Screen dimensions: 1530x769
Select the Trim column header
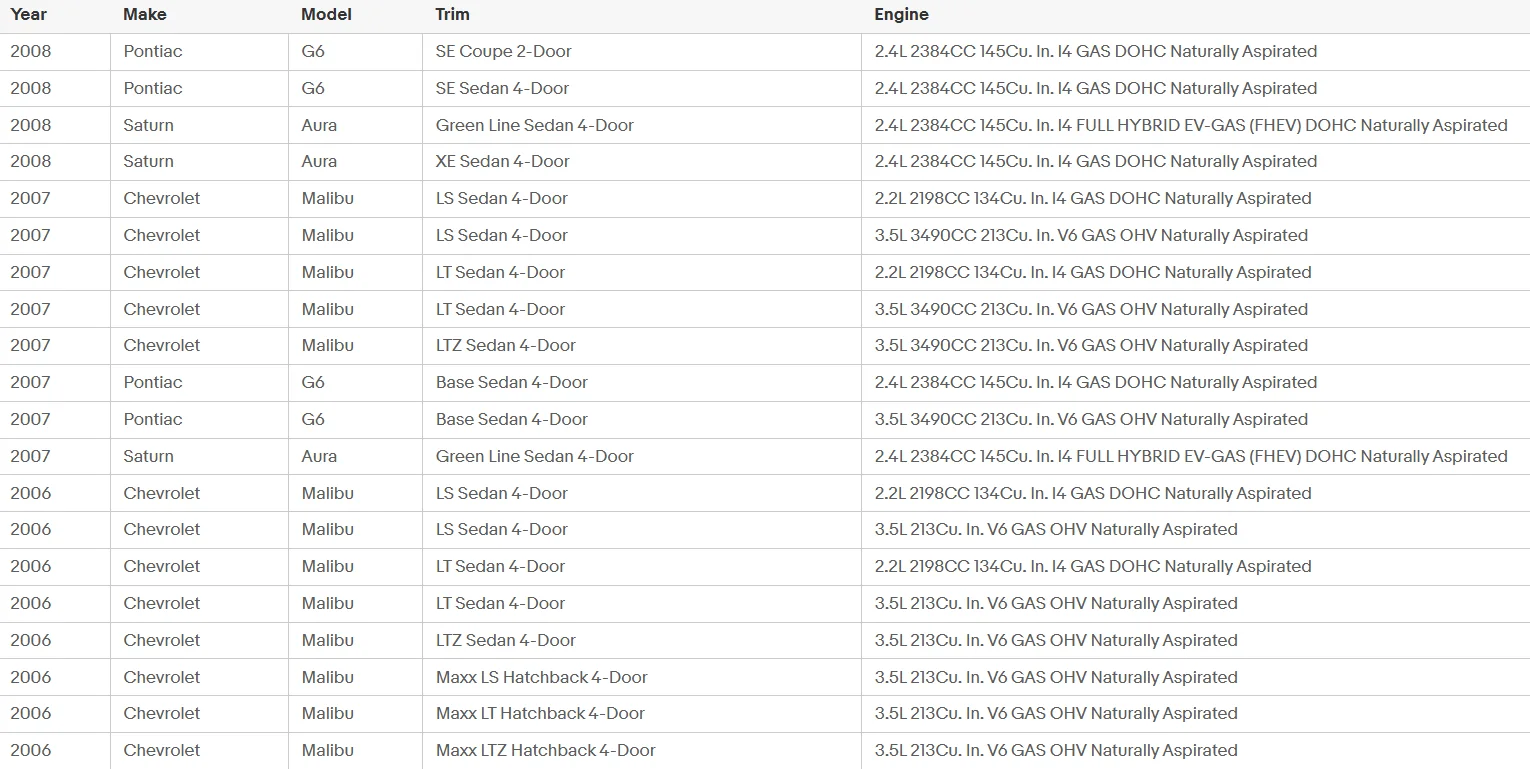(452, 14)
